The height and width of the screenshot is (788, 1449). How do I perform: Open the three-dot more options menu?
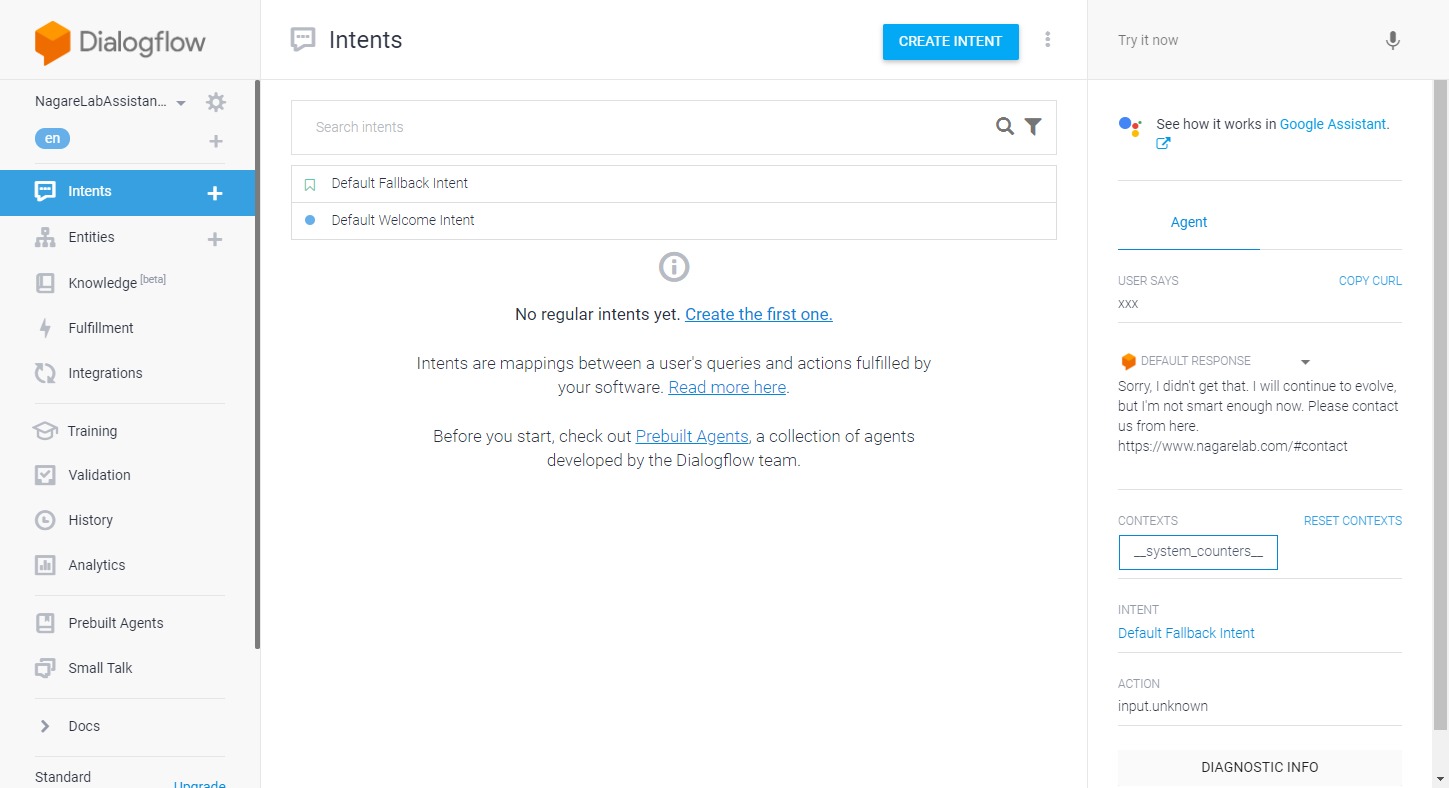(1048, 39)
